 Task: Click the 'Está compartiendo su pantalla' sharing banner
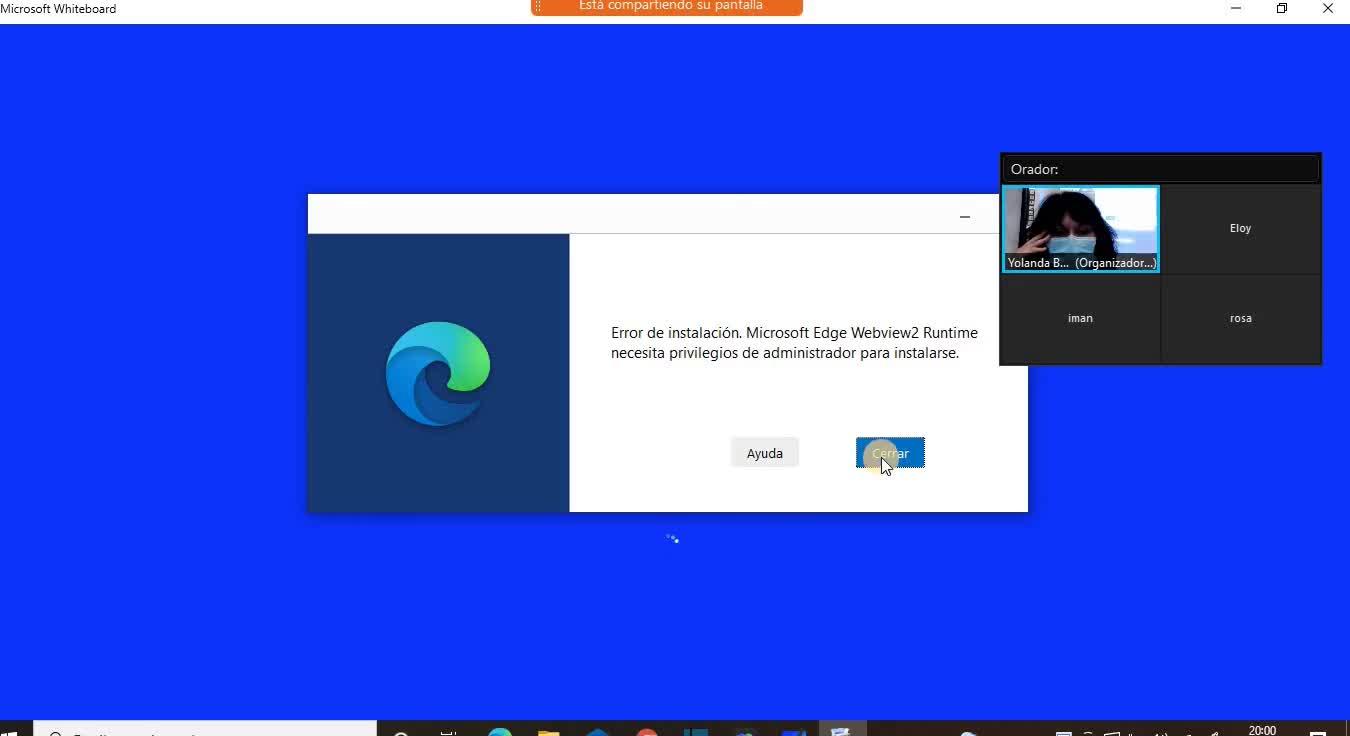pos(667,7)
